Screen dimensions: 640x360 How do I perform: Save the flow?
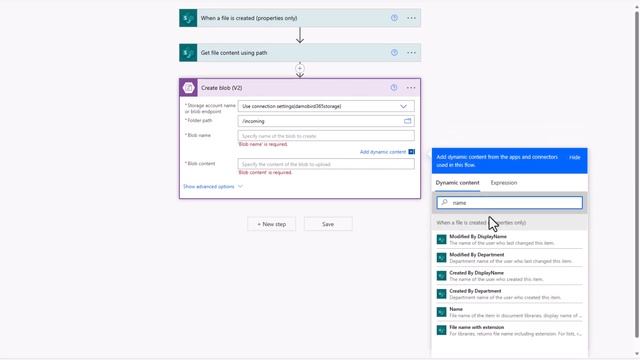pos(328,224)
